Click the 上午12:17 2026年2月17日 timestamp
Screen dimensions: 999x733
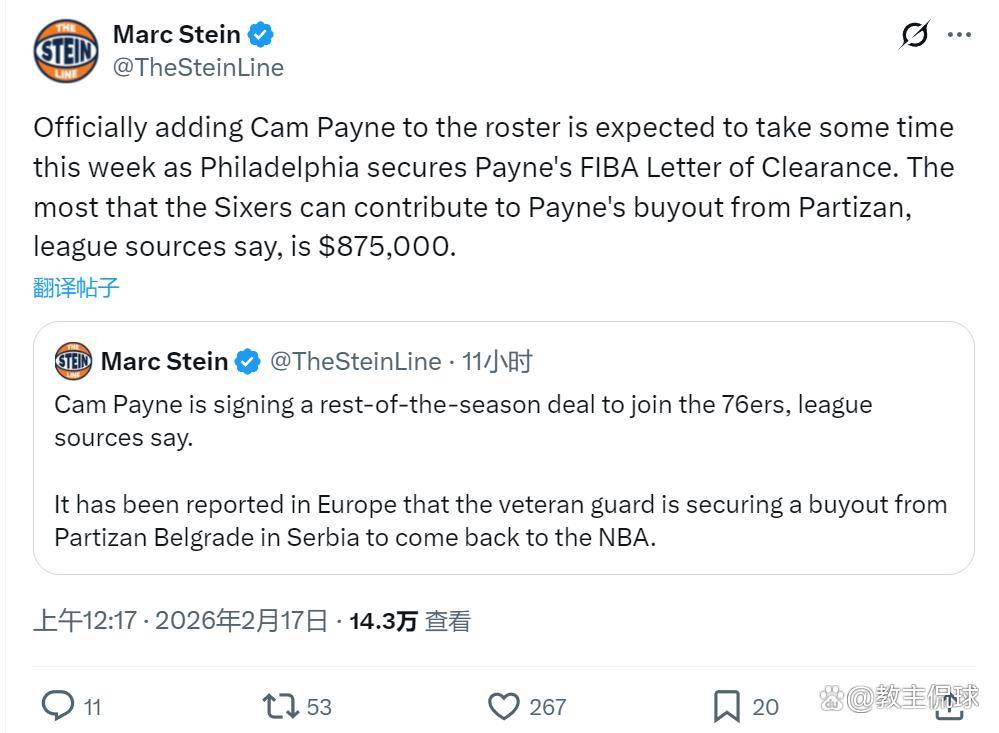(x=181, y=621)
